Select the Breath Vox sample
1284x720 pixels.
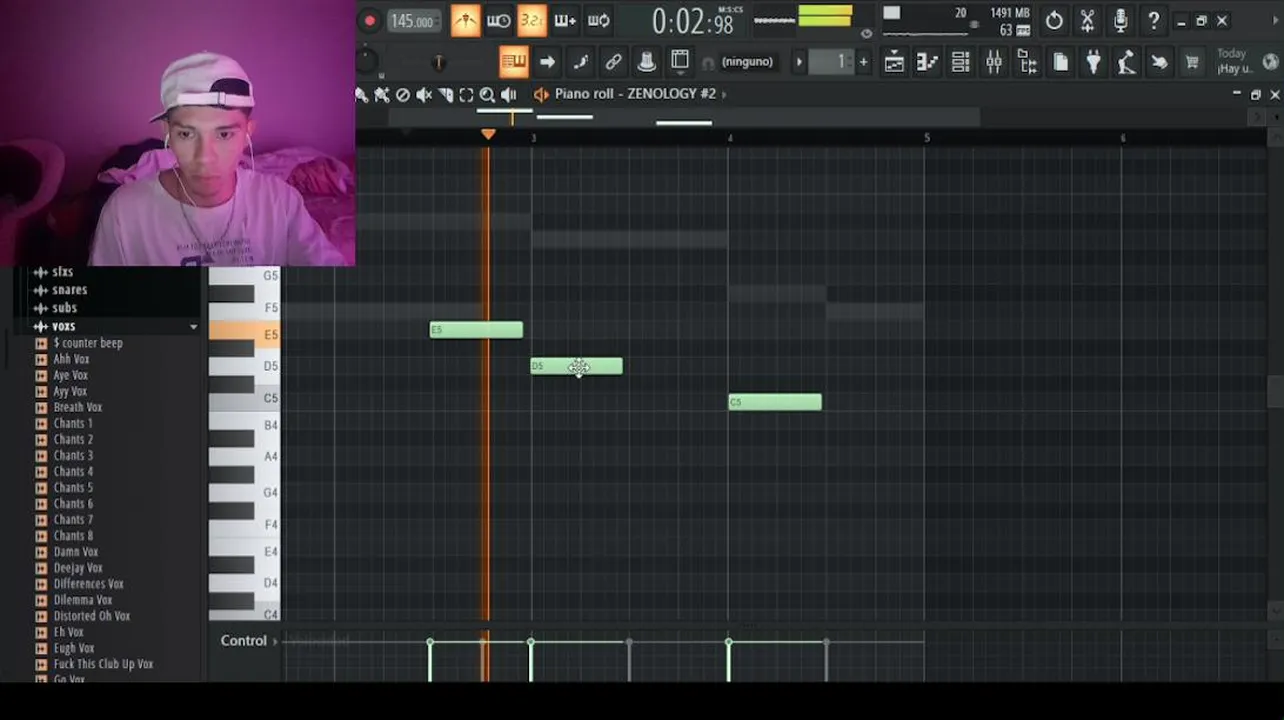tap(78, 407)
